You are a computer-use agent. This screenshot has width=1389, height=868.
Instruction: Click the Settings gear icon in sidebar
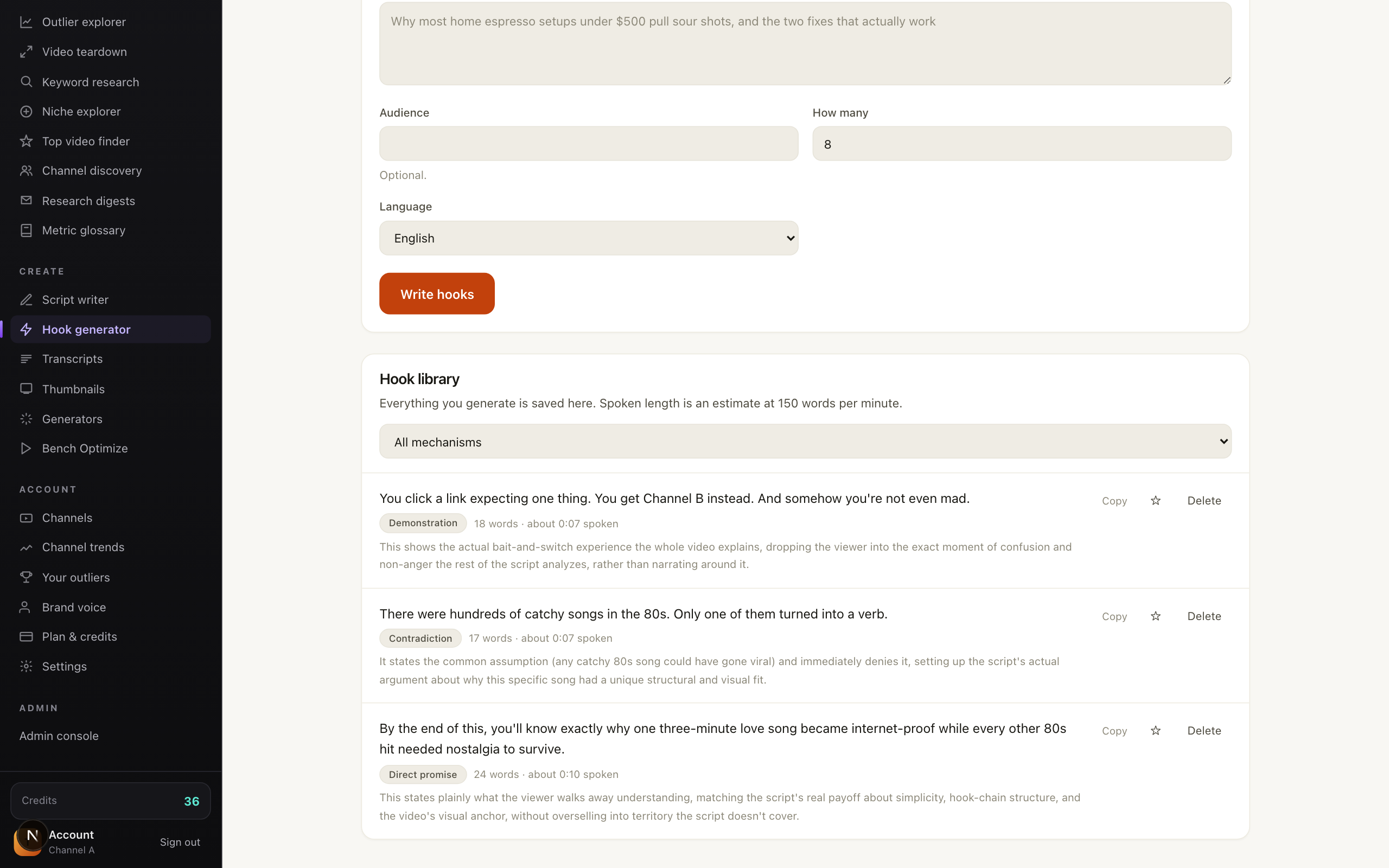point(26,666)
